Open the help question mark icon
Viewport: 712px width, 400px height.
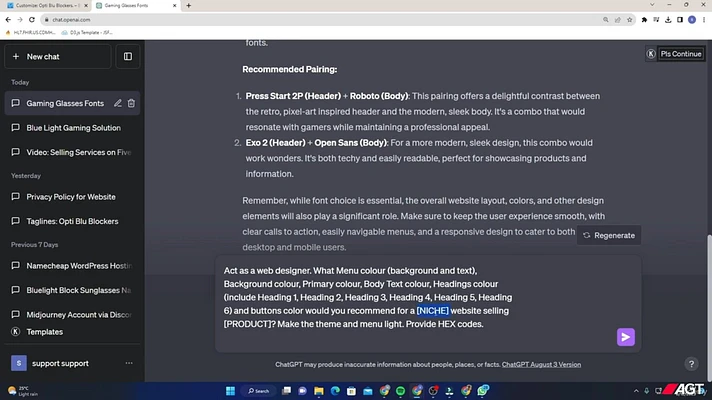[x=691, y=364]
